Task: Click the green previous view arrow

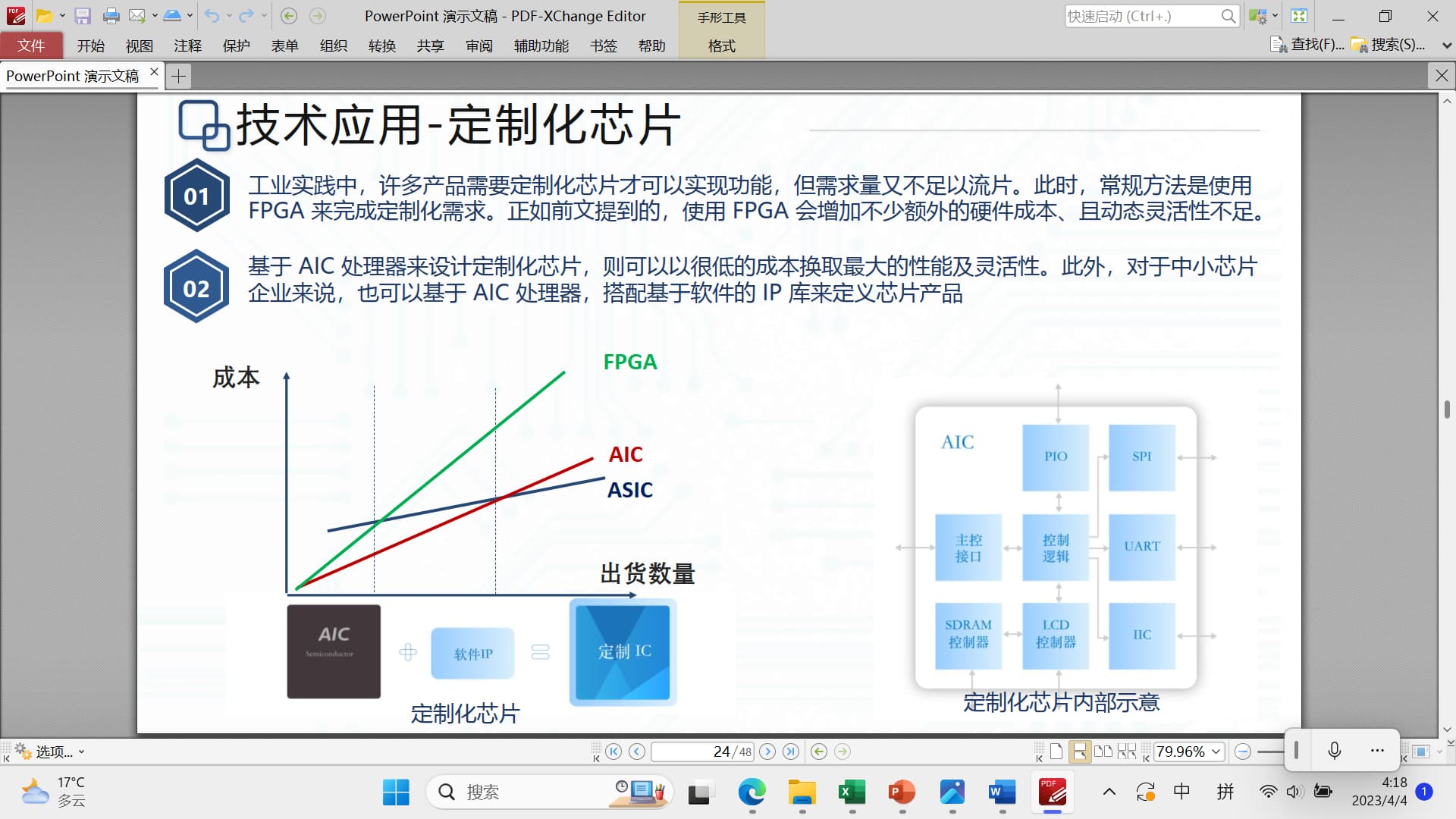Action: [818, 752]
